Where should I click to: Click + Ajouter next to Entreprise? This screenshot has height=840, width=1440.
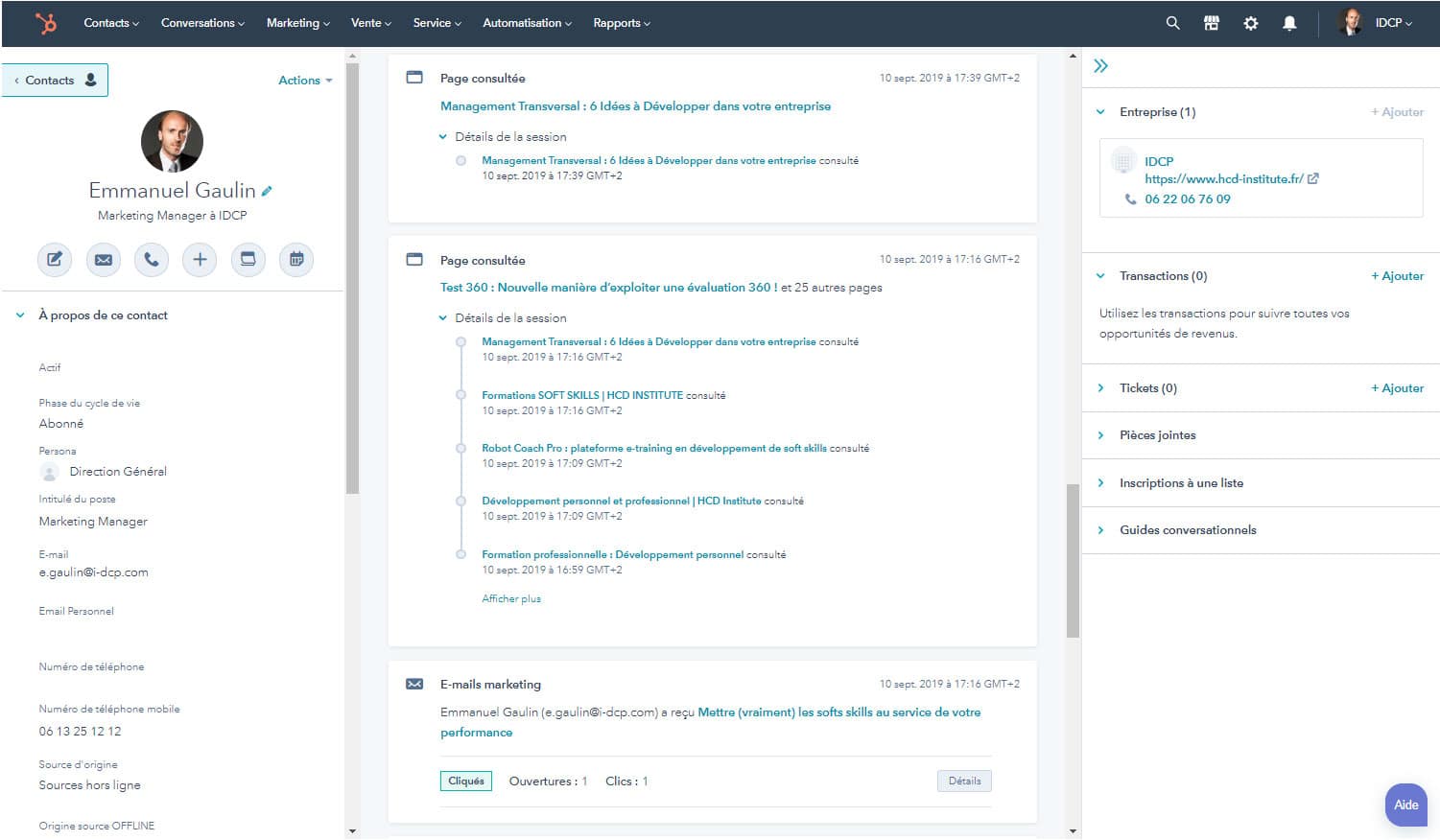coord(1397,112)
